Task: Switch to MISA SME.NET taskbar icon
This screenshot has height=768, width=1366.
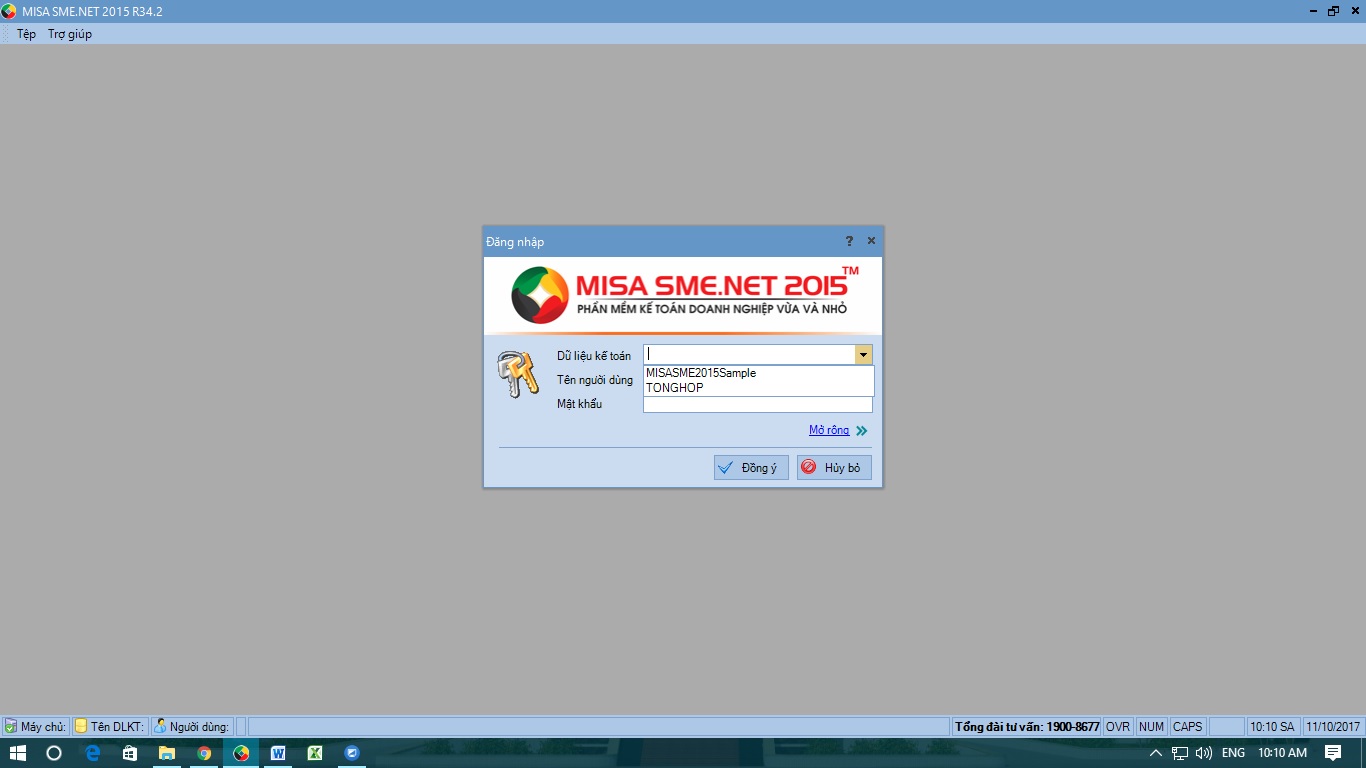Action: click(x=241, y=753)
